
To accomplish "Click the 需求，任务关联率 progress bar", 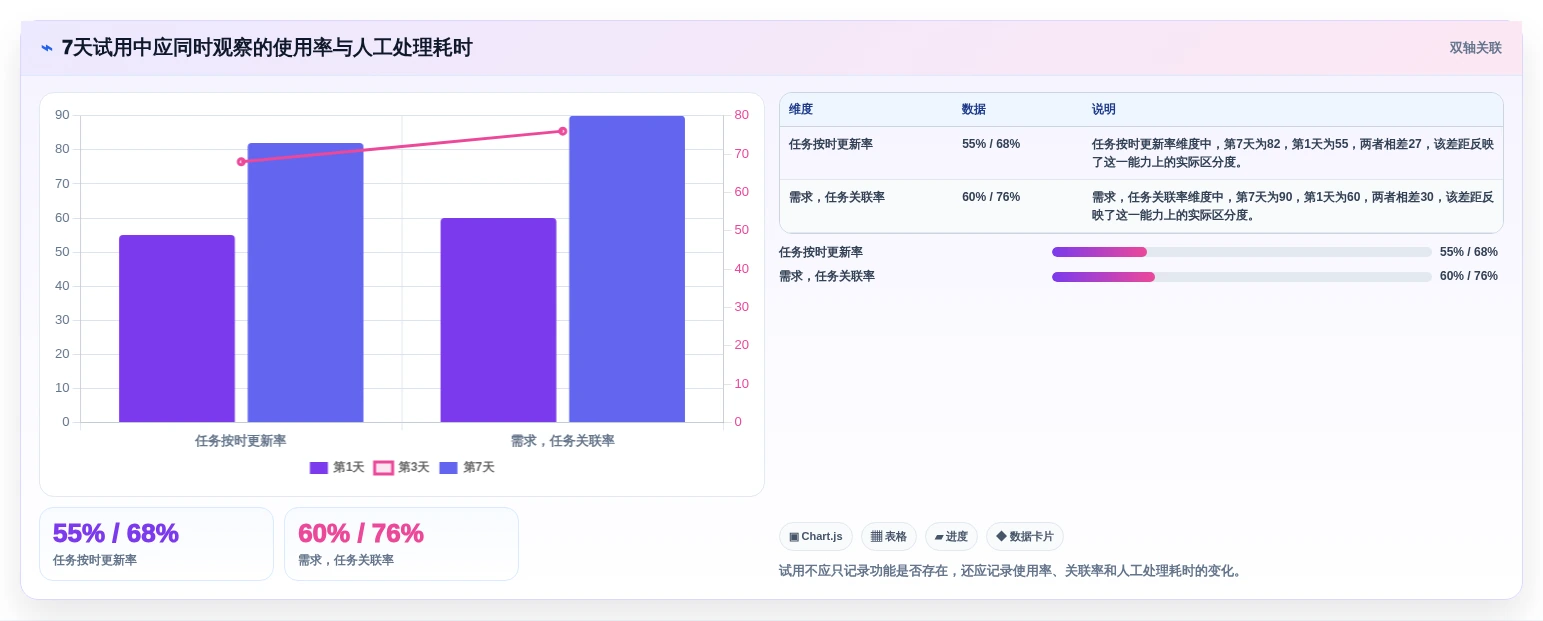I will (1242, 277).
